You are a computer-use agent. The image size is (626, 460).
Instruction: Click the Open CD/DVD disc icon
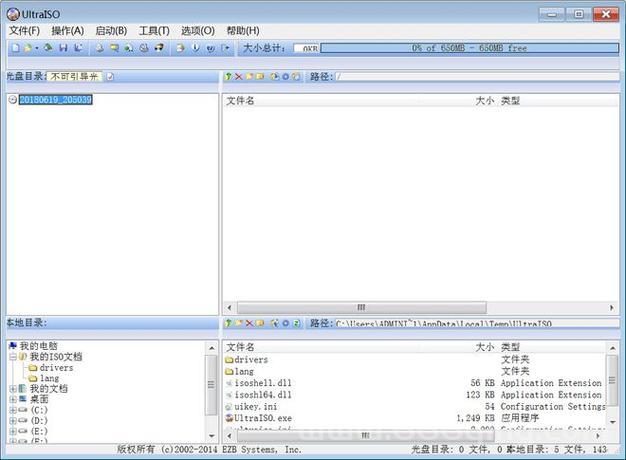click(48, 48)
